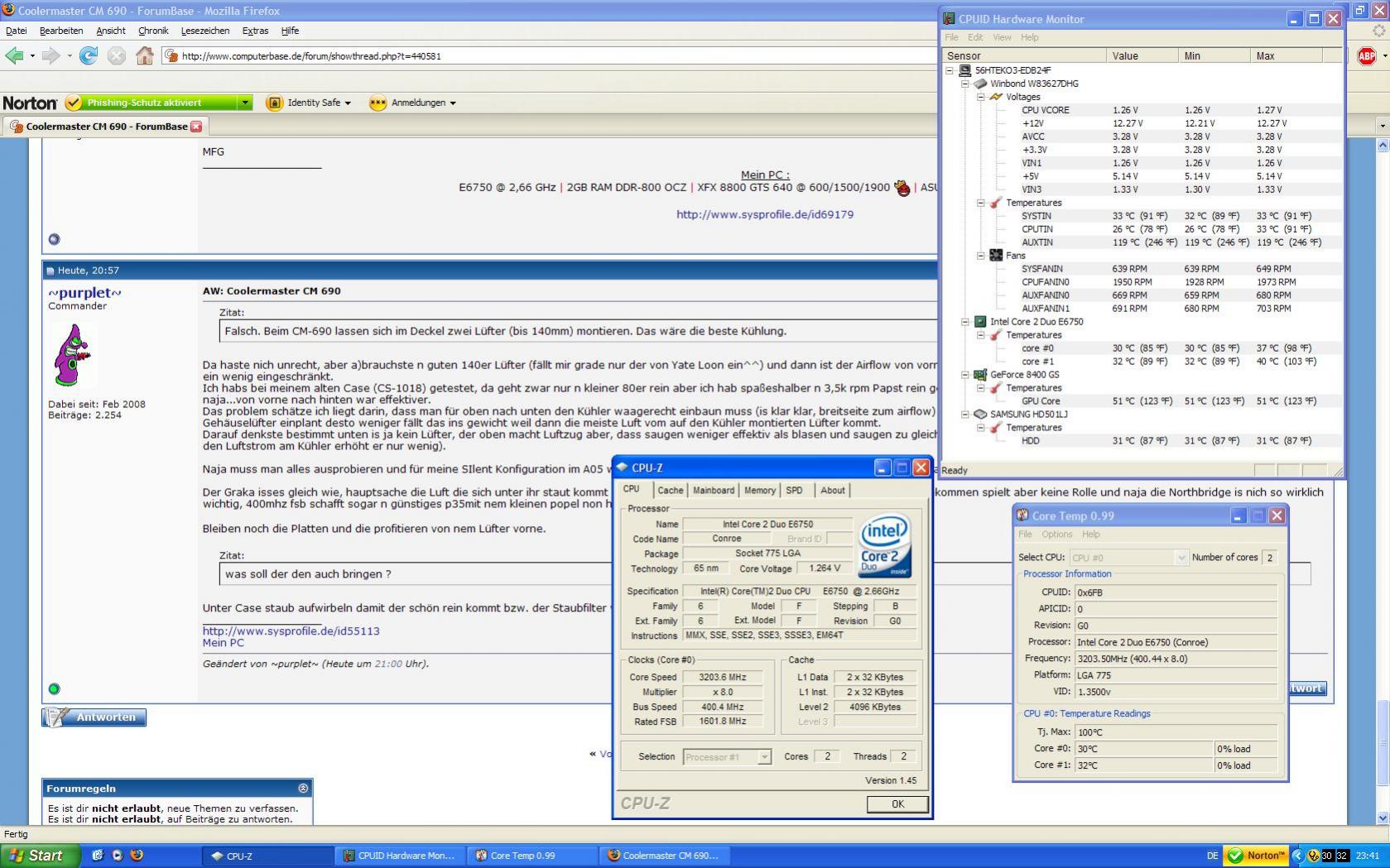Screen dimensions: 1390x868
Task: Open the Windows Start menu
Action: (x=40, y=856)
